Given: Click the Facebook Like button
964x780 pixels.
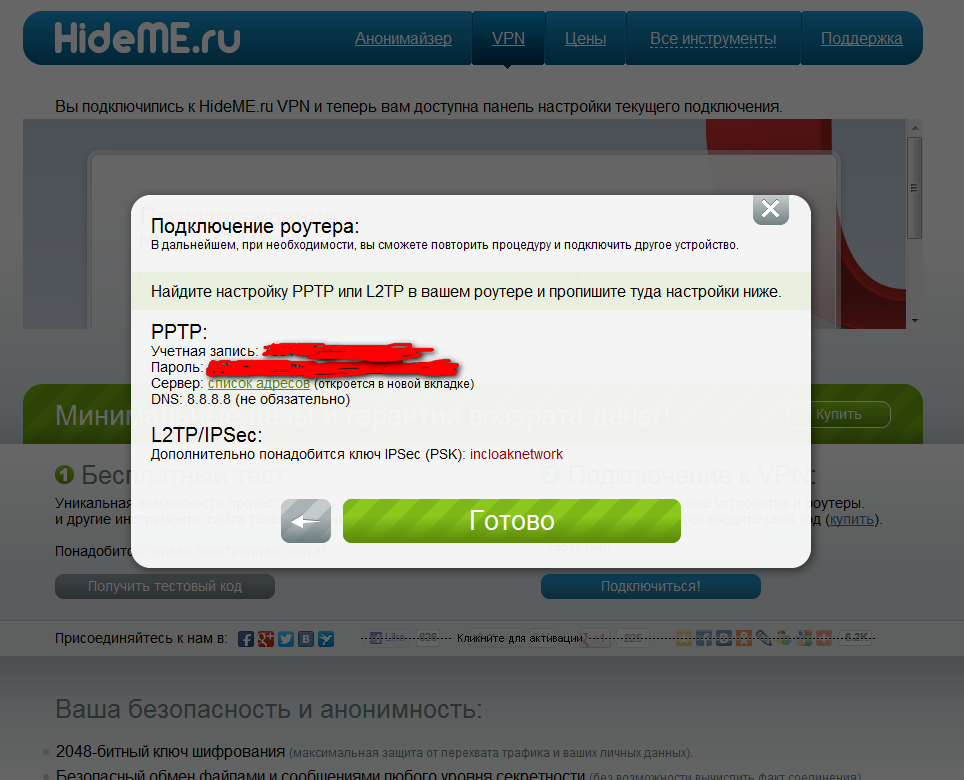Looking at the screenshot, I should click(x=387, y=637).
